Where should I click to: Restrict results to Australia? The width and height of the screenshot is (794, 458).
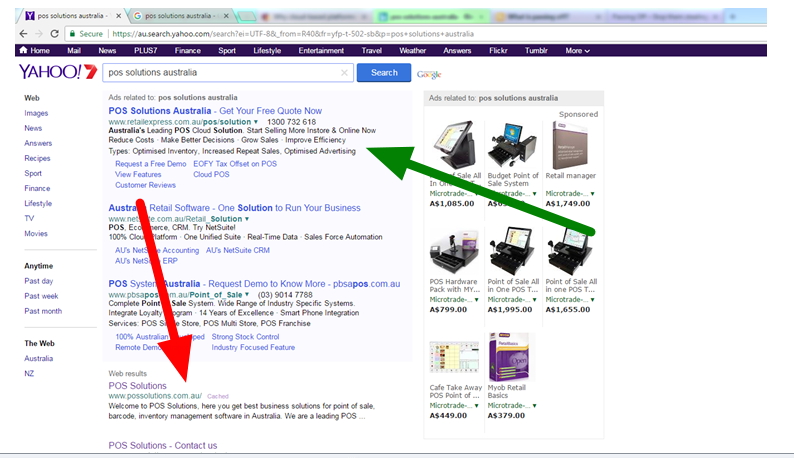(38, 358)
